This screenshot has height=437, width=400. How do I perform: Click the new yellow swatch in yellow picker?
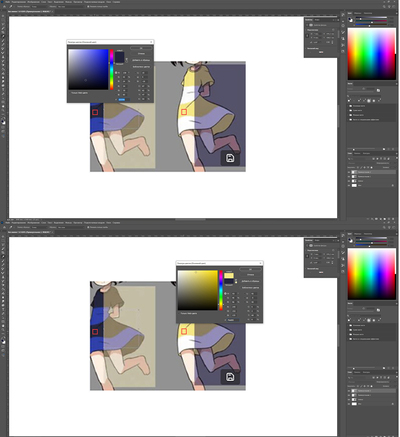click(x=229, y=275)
